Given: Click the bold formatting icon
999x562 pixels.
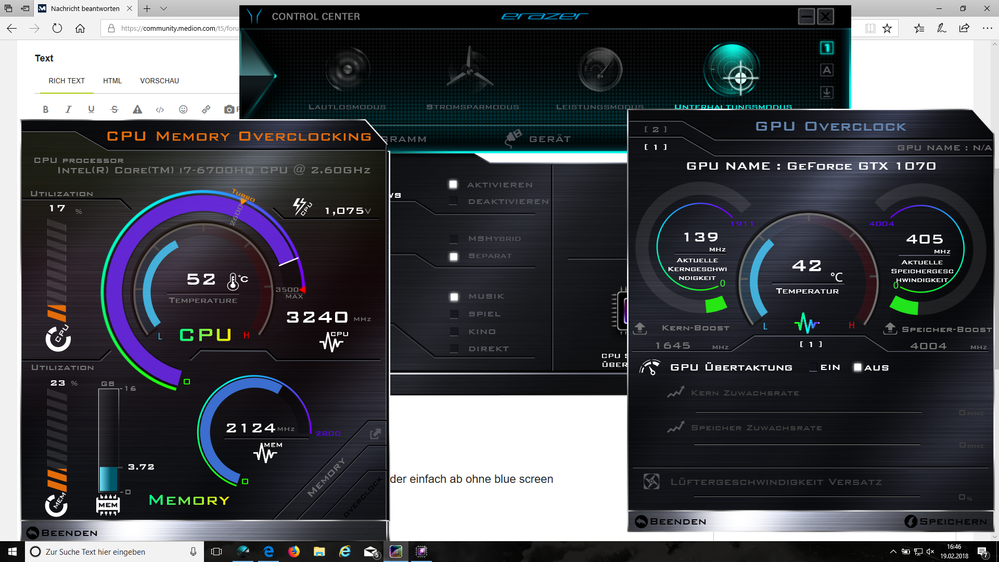Looking at the screenshot, I should (x=45, y=109).
